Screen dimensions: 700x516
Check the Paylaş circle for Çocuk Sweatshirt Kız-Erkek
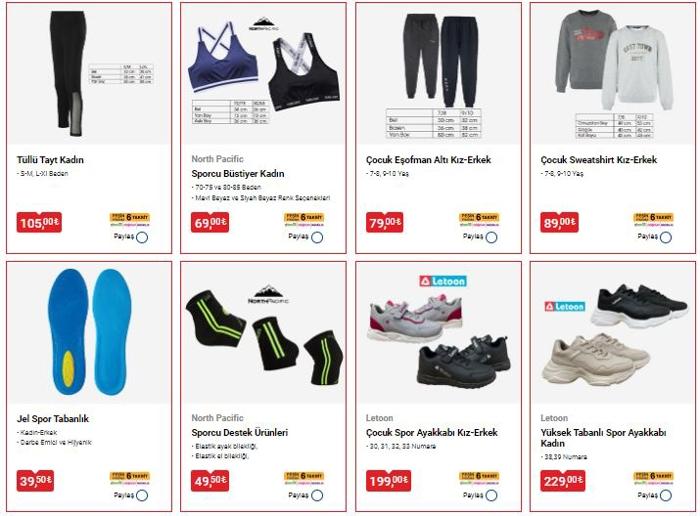click(x=666, y=237)
